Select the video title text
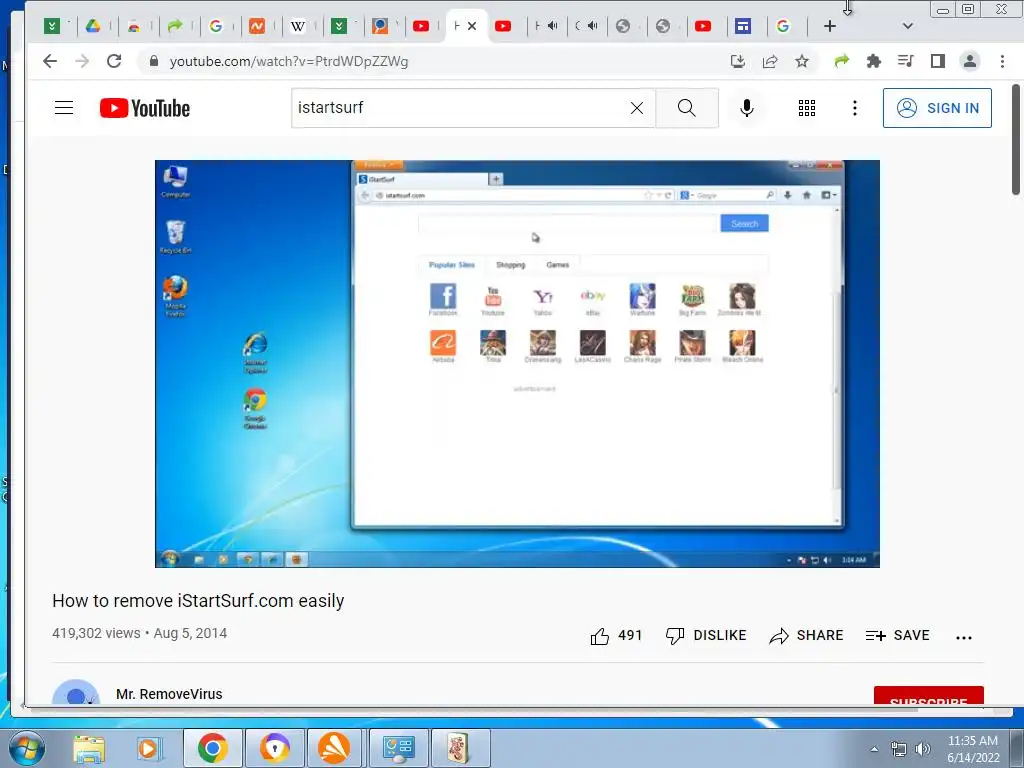The width and height of the screenshot is (1024, 768). pyautogui.click(x=198, y=601)
